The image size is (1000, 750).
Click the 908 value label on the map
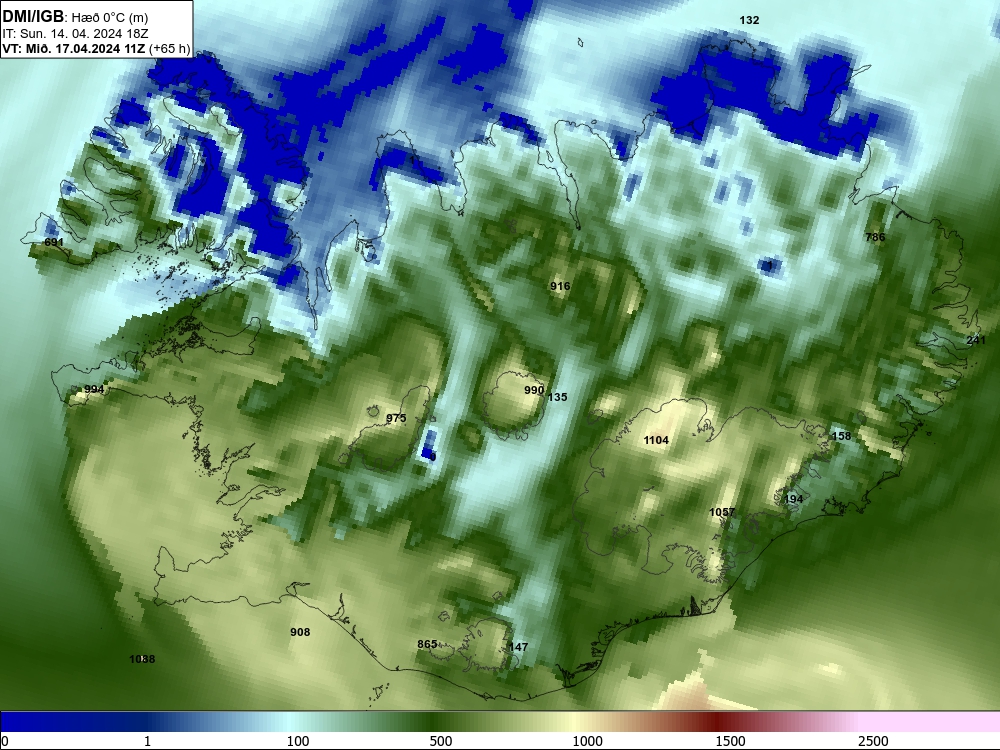point(300,632)
